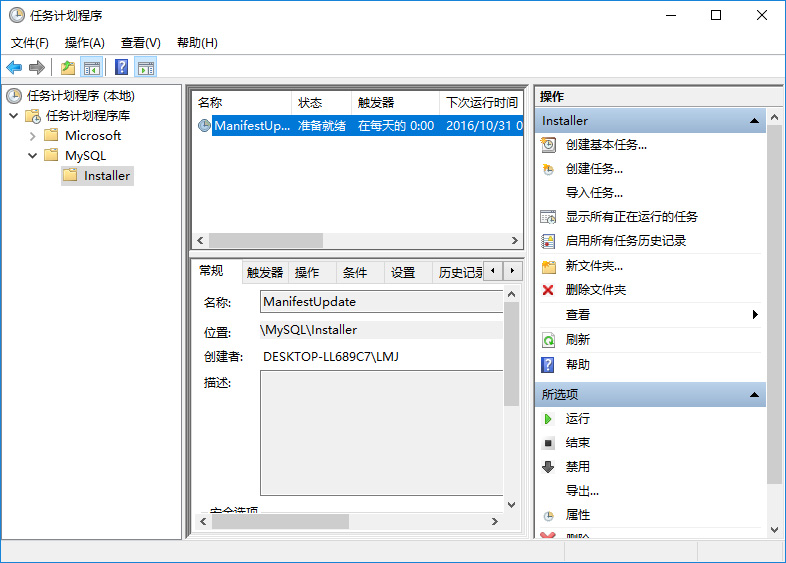Click the green 运行 play icon
This screenshot has width=786, height=563.
pos(548,418)
